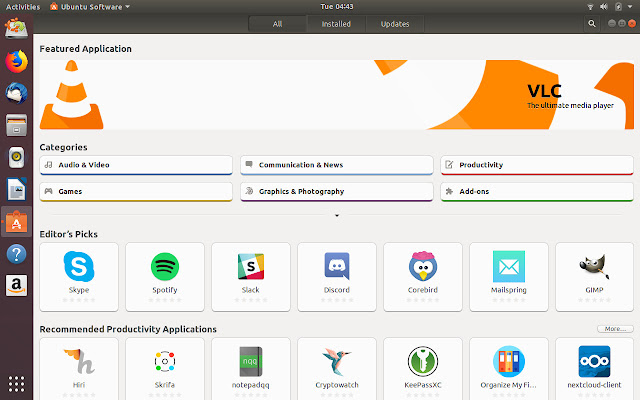640x400 pixels.
Task: Open the Spotify app tile
Action: pyautogui.click(x=165, y=277)
